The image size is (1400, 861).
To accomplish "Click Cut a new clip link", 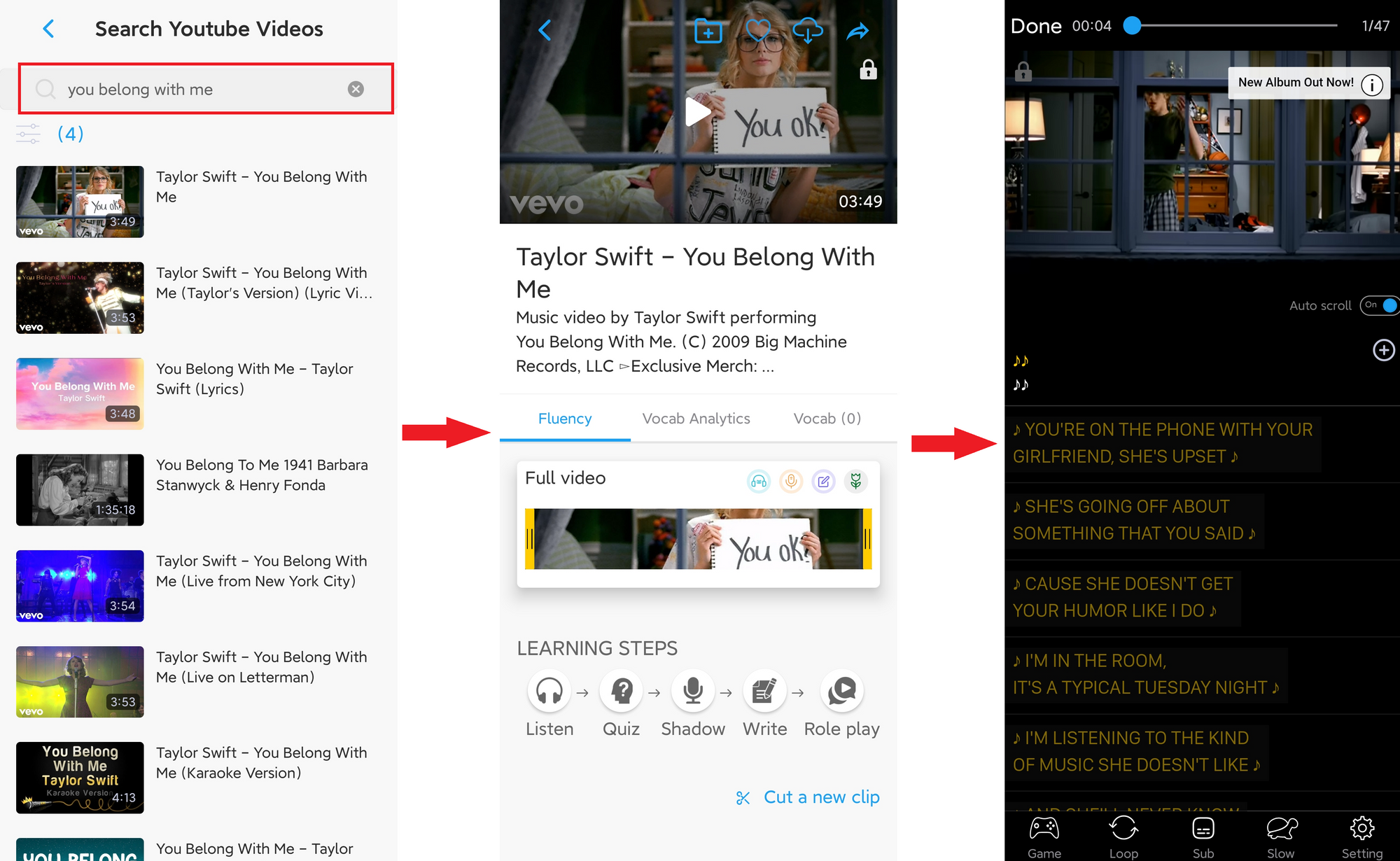I will click(x=808, y=797).
